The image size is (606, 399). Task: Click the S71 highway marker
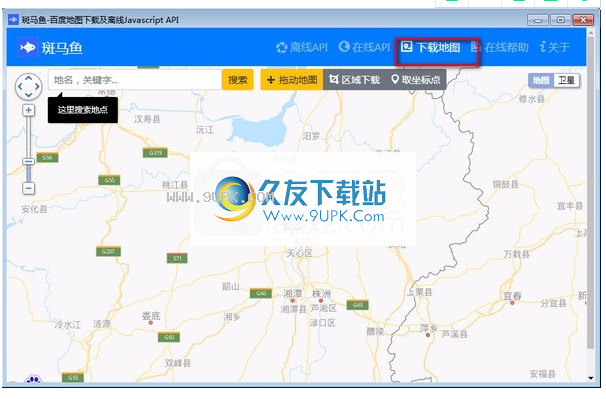177,258
